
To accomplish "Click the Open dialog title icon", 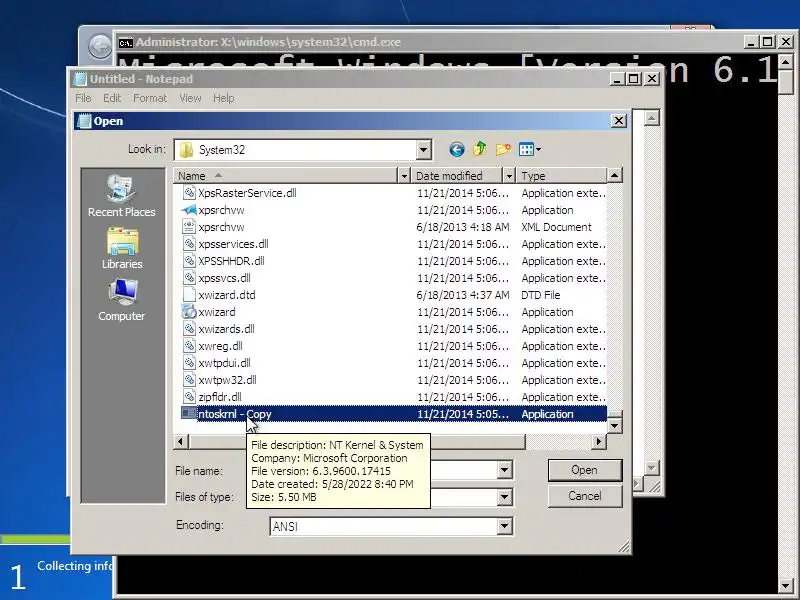I will pyautogui.click(x=84, y=121).
